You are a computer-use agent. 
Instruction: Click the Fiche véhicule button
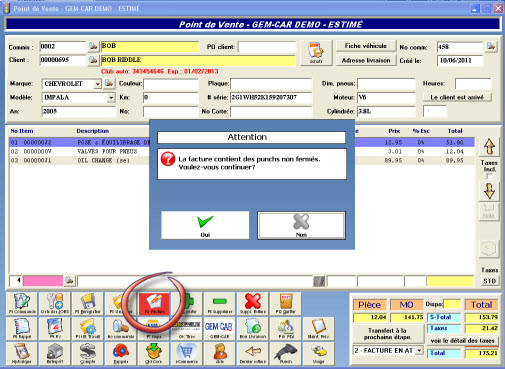point(366,46)
